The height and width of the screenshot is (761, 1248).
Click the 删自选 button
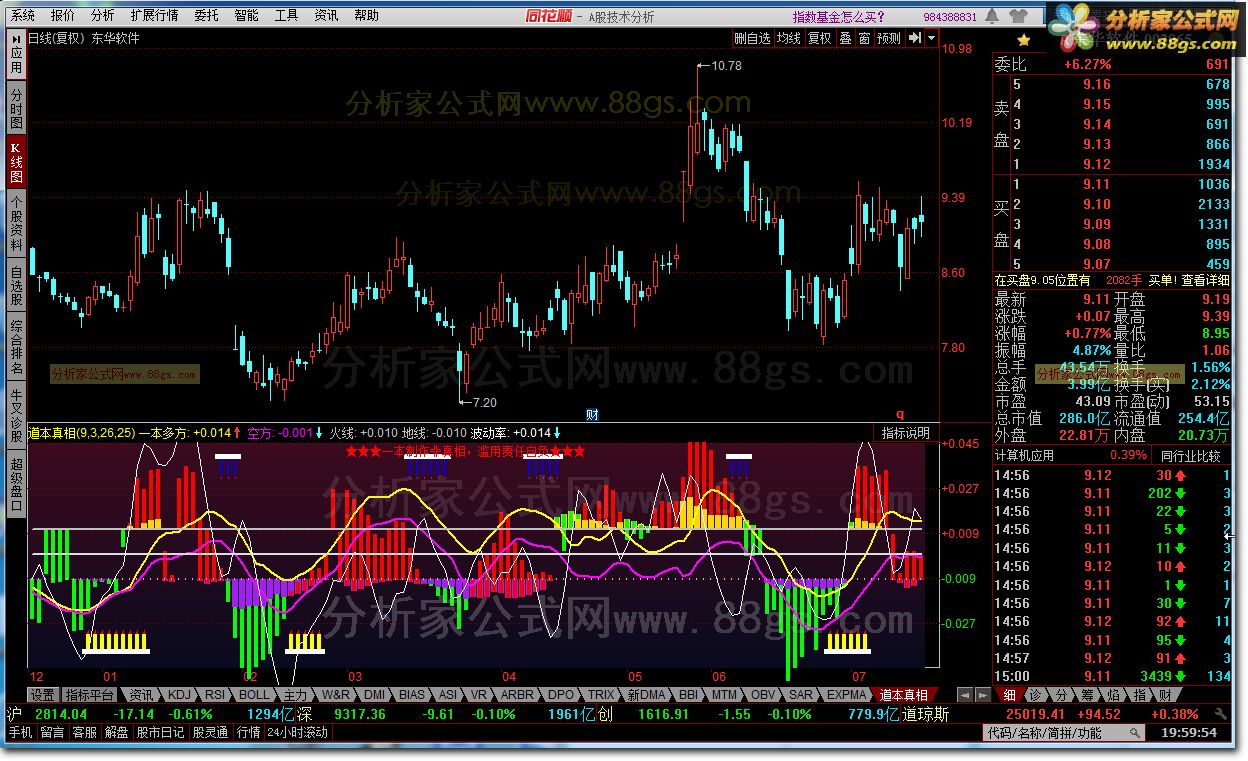coord(752,38)
